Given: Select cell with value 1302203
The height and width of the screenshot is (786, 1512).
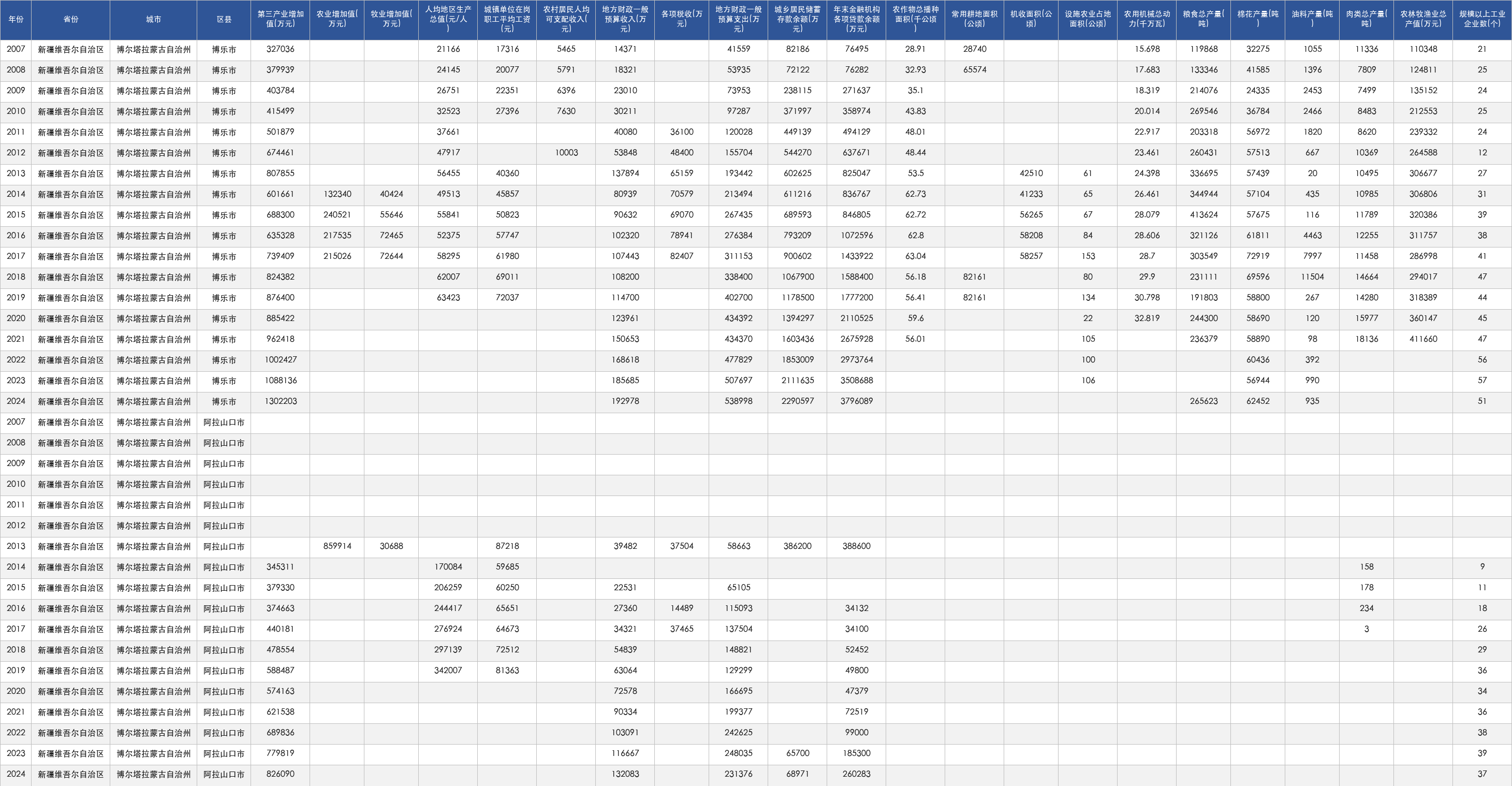Looking at the screenshot, I should [281, 401].
